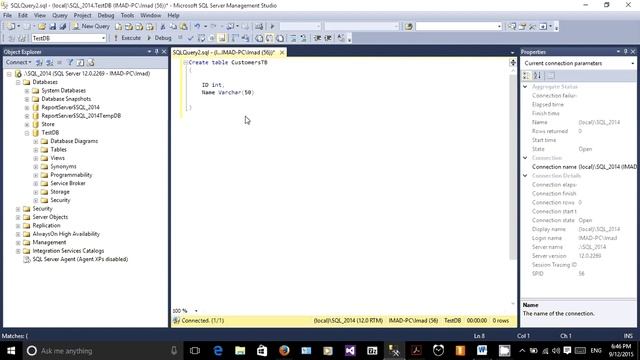The height and width of the screenshot is (360, 640).
Task: Collapse the Connection Details section
Action: (x=525, y=176)
